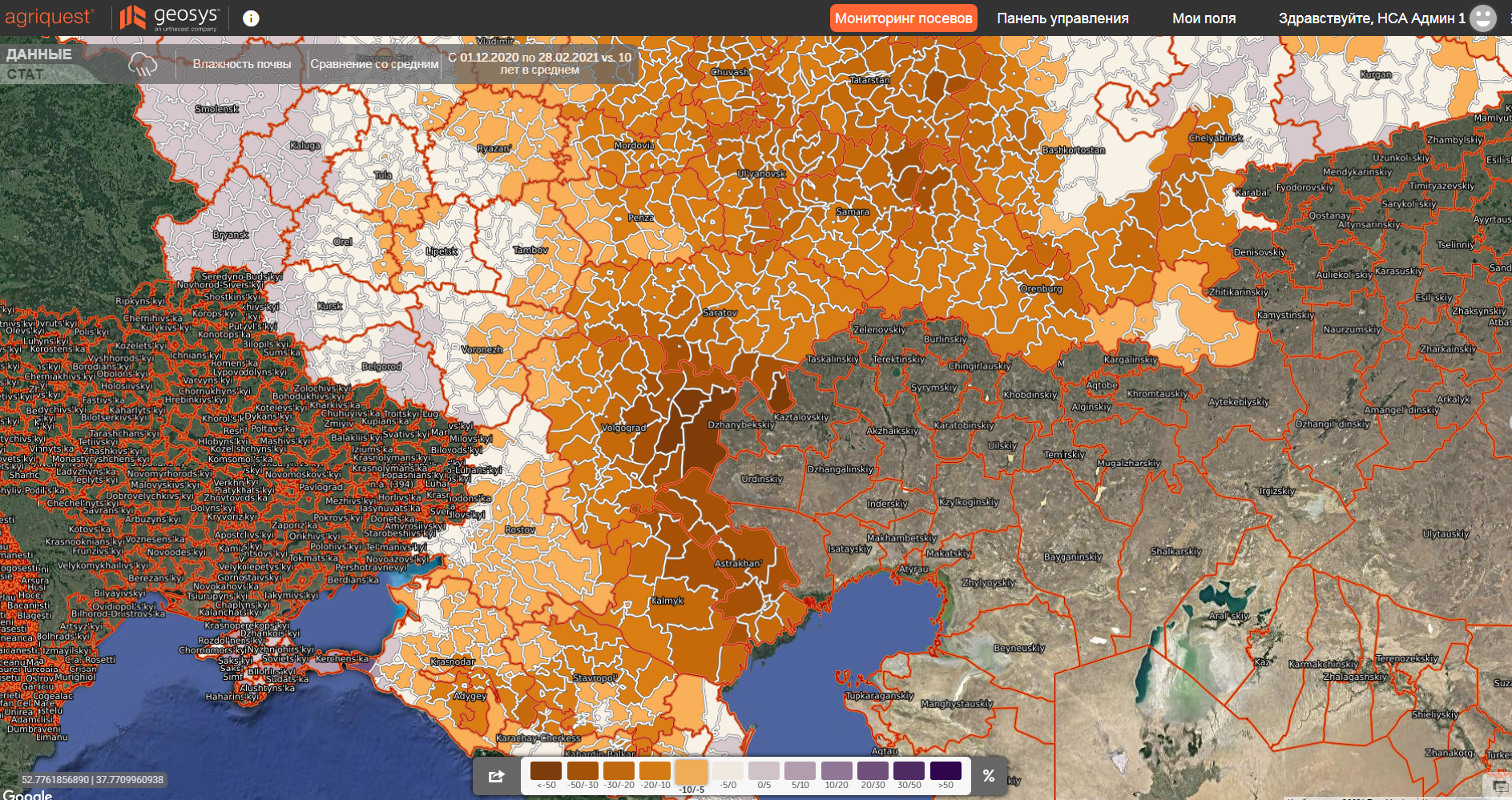
Task: Click the Belgorod map label
Action: [381, 367]
